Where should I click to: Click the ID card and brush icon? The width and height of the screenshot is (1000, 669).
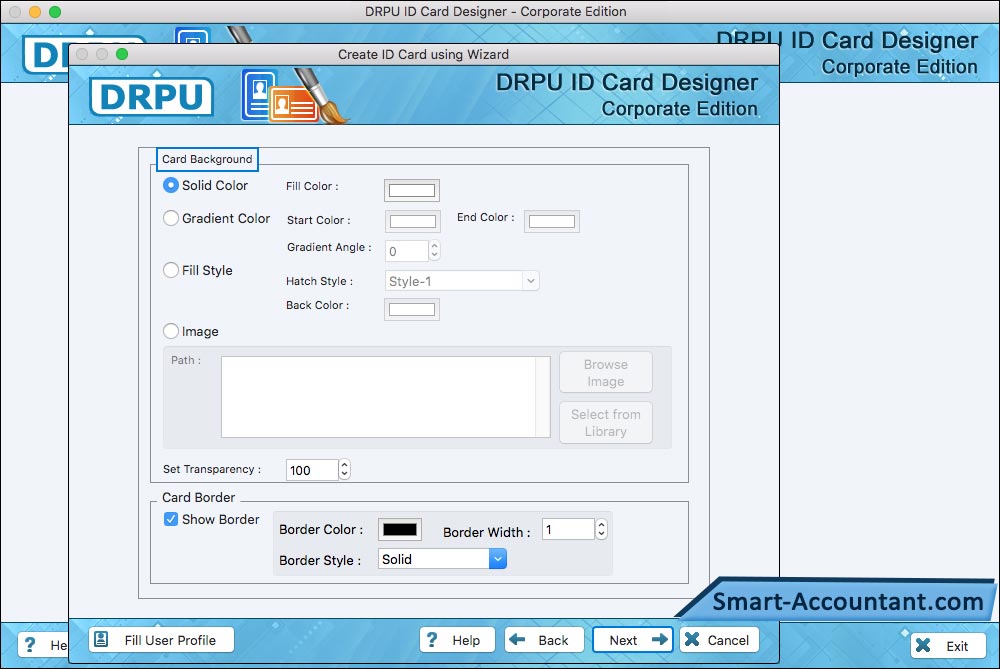click(293, 96)
